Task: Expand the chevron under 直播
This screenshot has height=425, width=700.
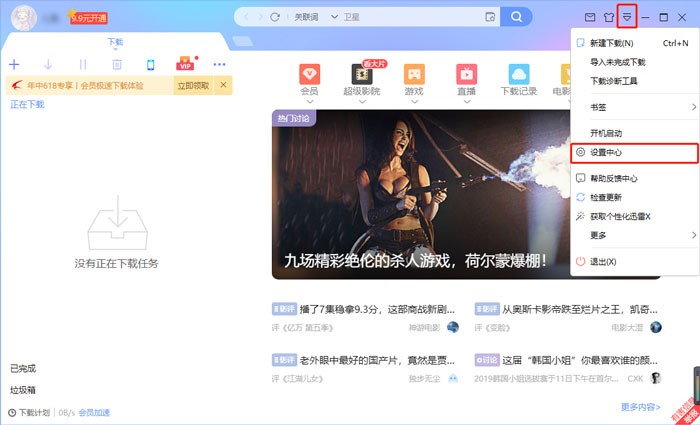Action: pyautogui.click(x=467, y=102)
